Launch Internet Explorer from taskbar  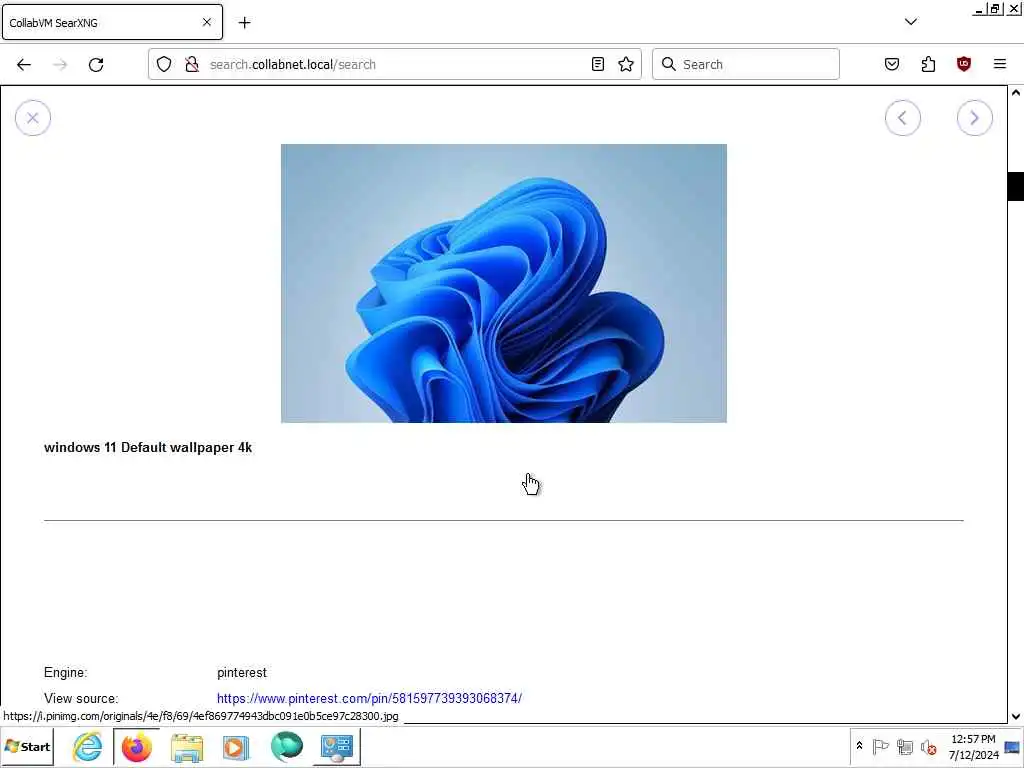click(x=88, y=746)
